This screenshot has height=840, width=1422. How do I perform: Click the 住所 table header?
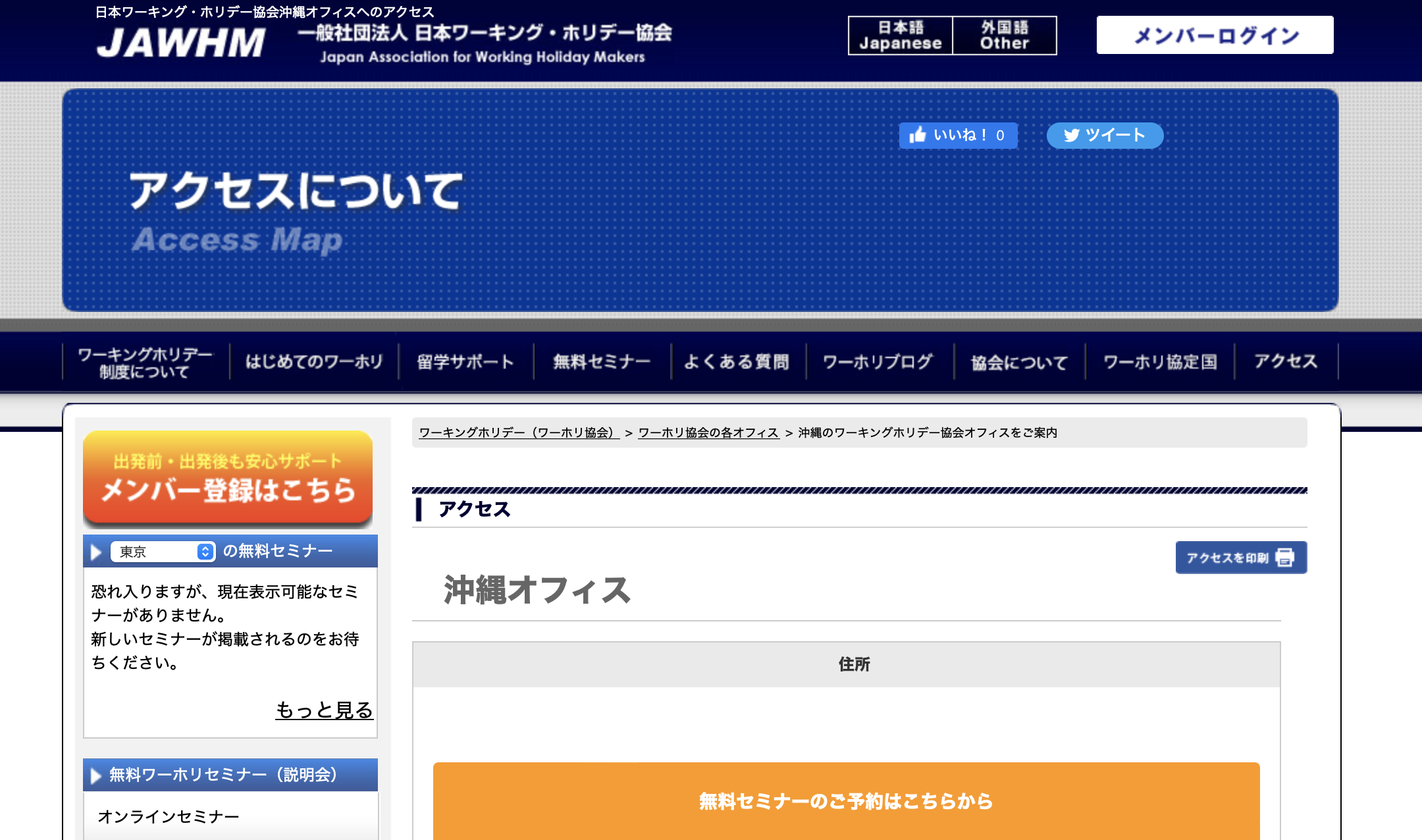[847, 664]
